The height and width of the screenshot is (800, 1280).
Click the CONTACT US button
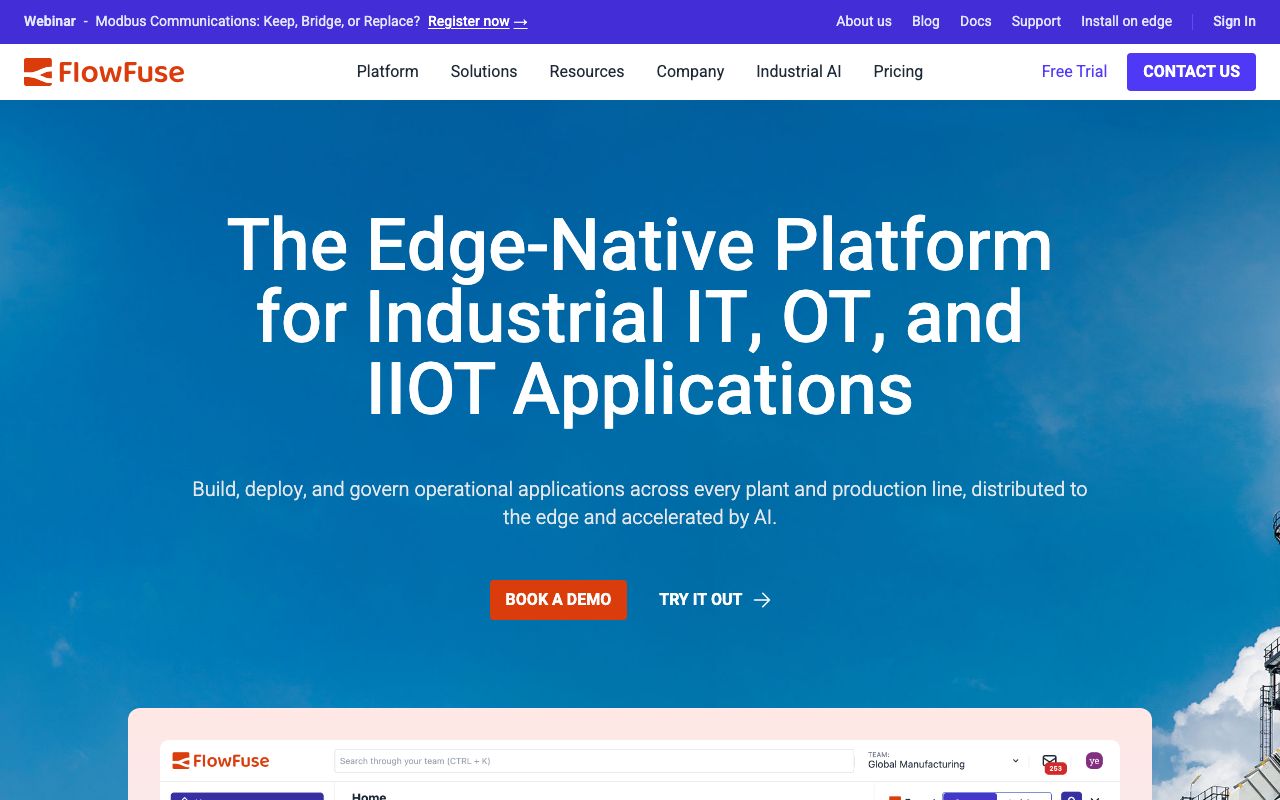coord(1191,72)
